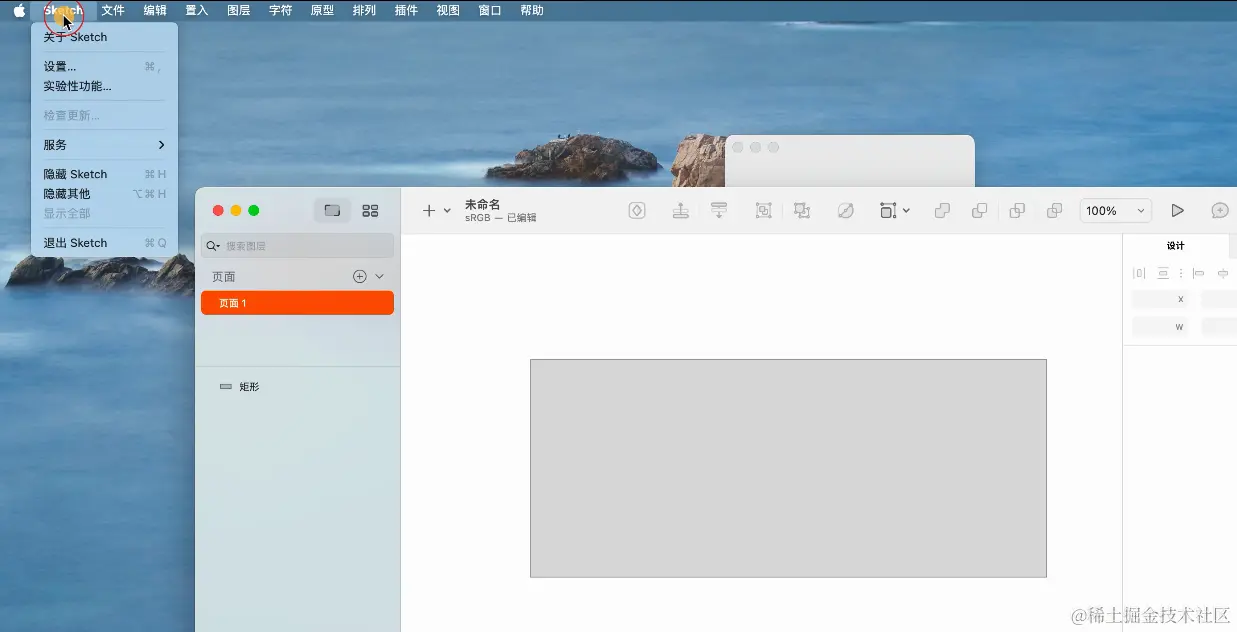The height and width of the screenshot is (632, 1237).
Task: Expand the 服务 submenu
Action: 105,145
